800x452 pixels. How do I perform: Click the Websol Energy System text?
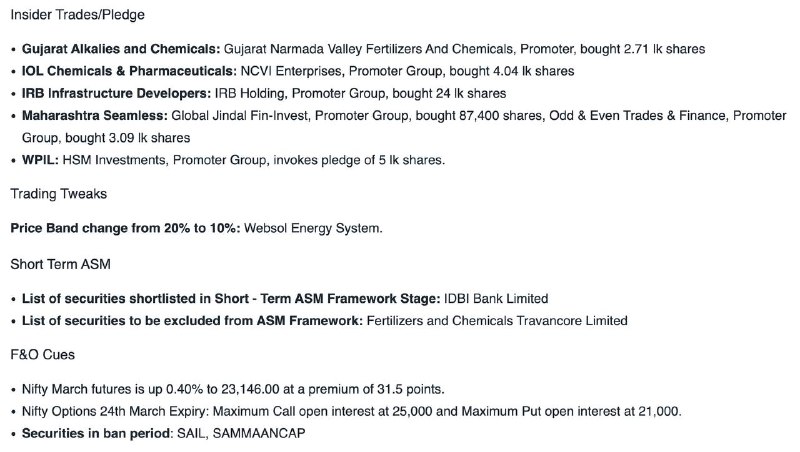[x=313, y=228]
